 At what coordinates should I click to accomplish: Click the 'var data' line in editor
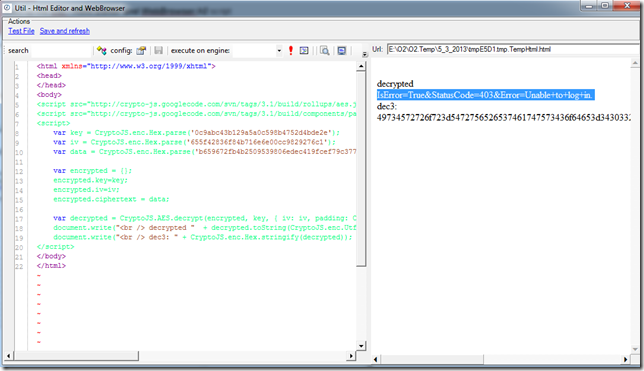point(205,152)
